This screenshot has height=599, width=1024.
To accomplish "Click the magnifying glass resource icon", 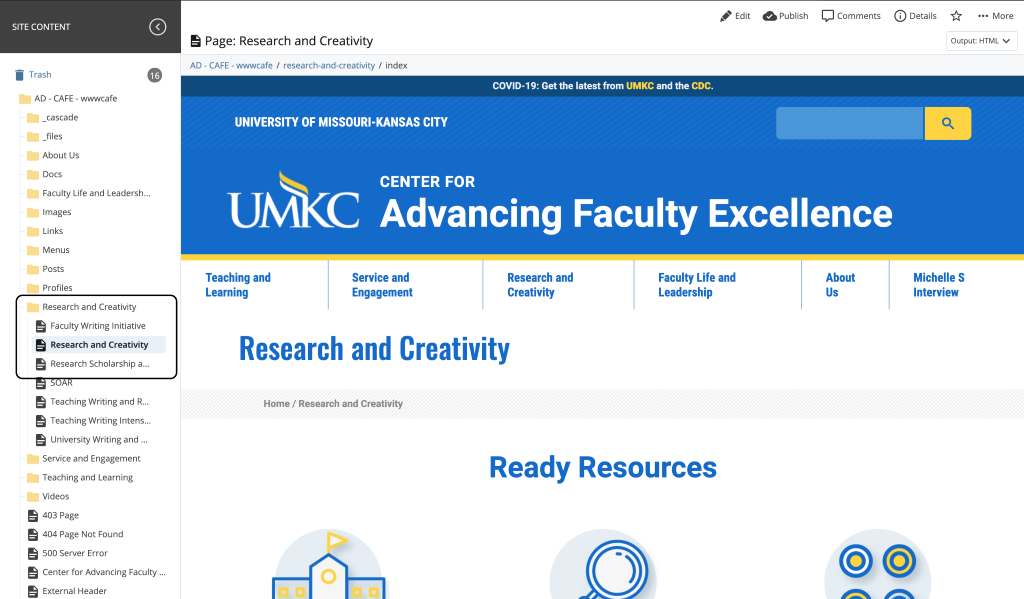I will [x=603, y=564].
